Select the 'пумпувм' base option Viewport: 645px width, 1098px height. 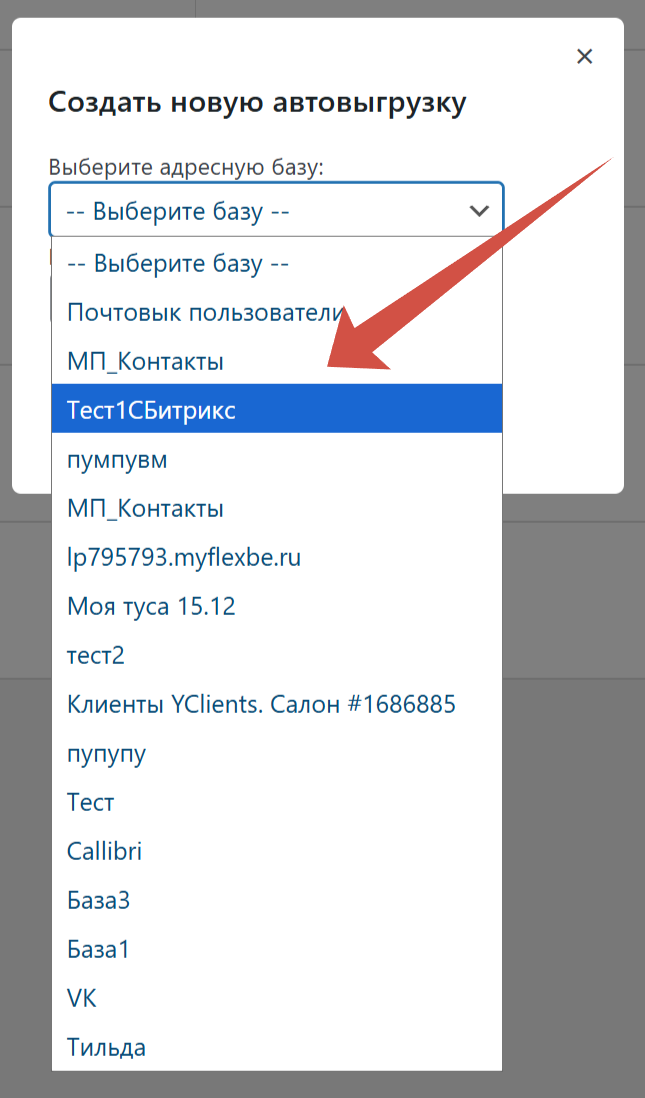117,460
